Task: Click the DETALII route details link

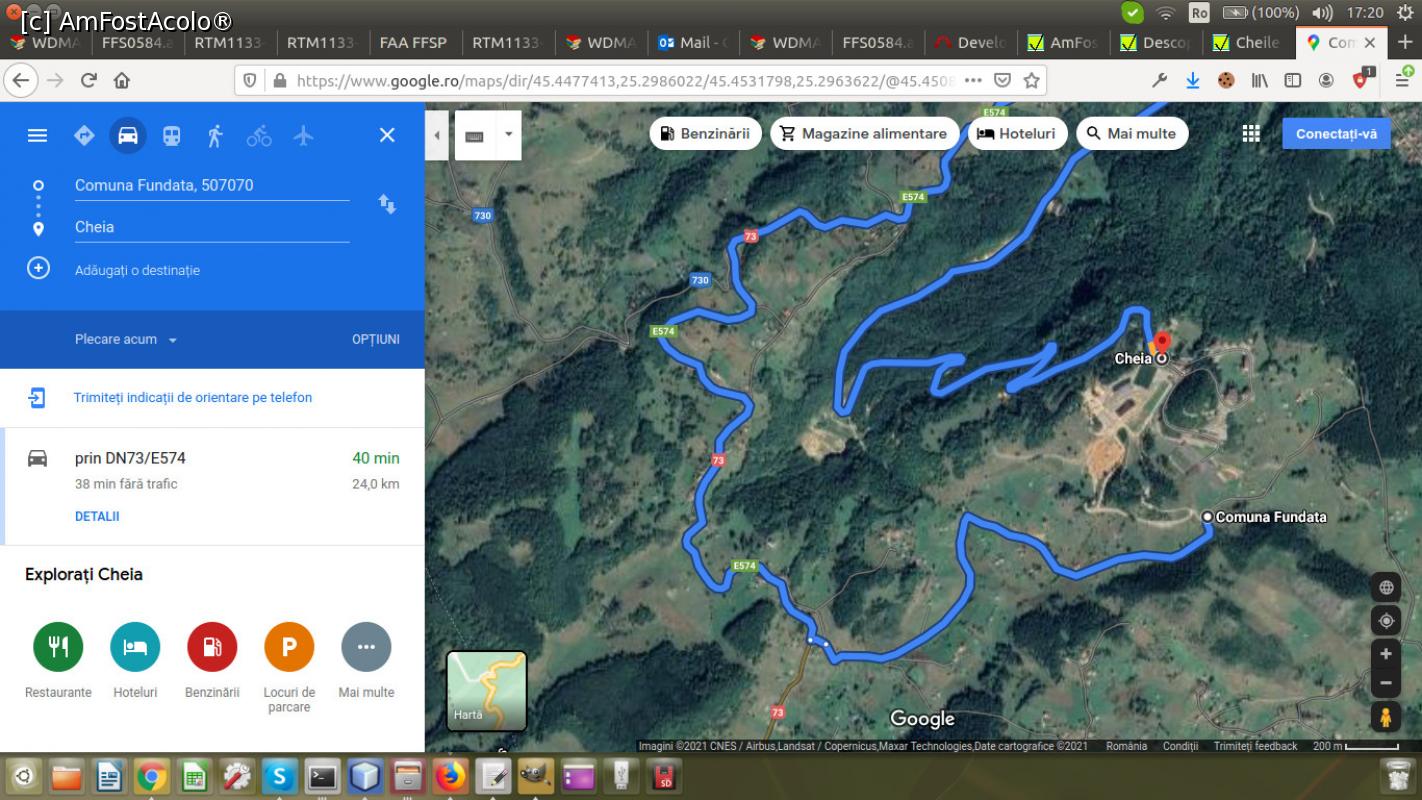Action: click(x=97, y=517)
